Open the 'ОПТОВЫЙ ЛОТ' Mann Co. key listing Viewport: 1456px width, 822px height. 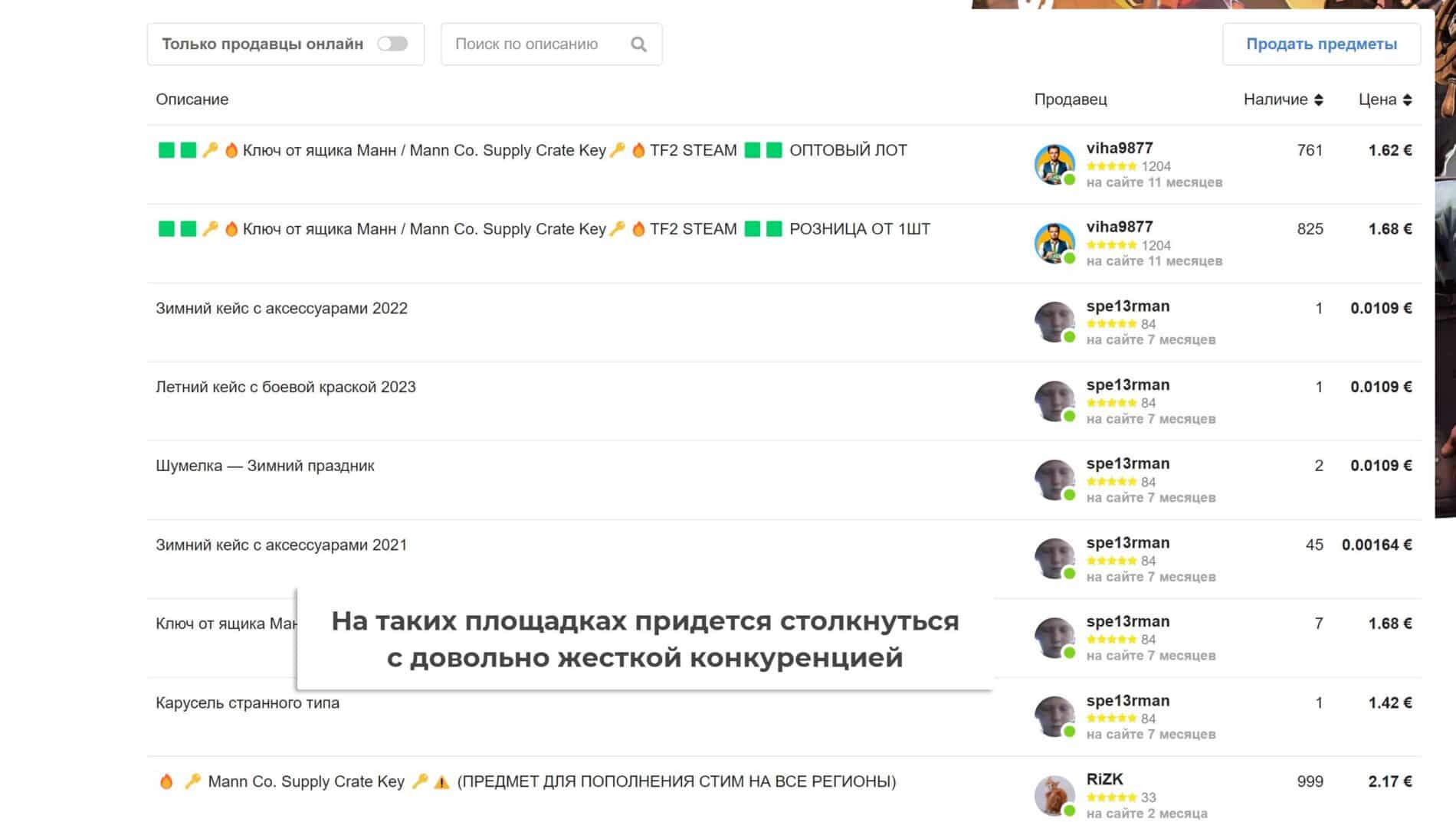pos(531,150)
